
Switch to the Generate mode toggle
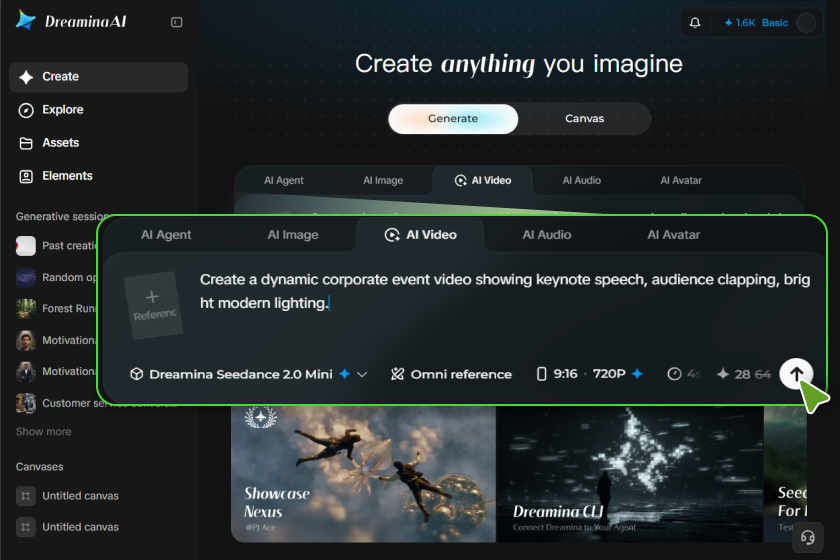[x=453, y=118]
